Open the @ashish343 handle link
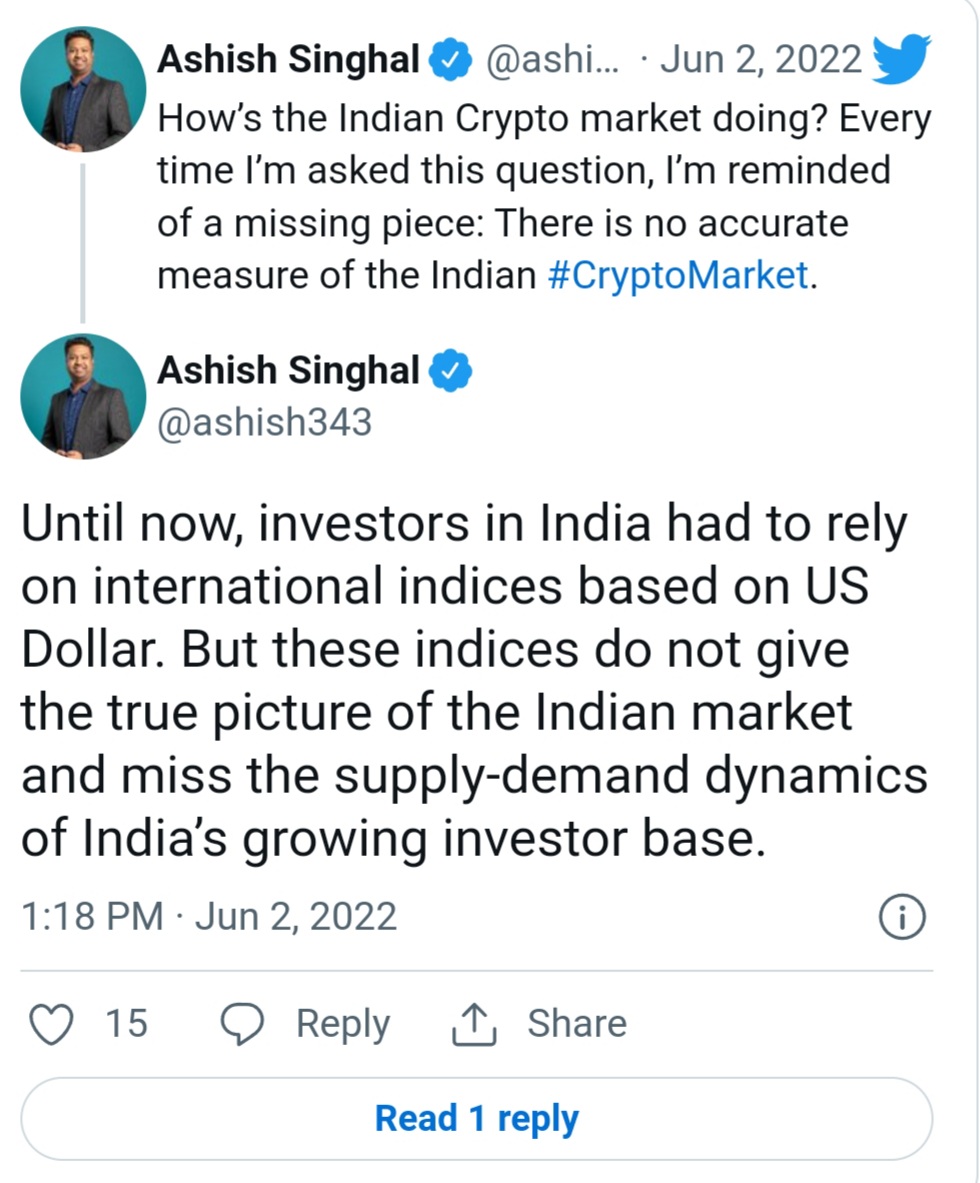This screenshot has width=980, height=1183. click(264, 422)
